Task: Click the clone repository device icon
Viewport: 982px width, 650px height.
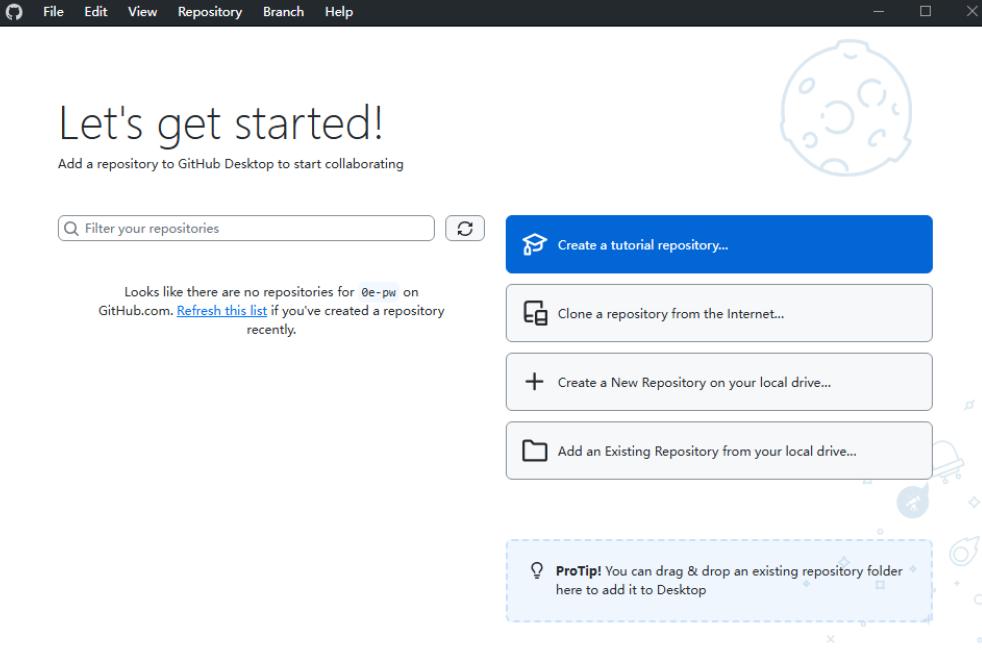Action: (x=536, y=314)
